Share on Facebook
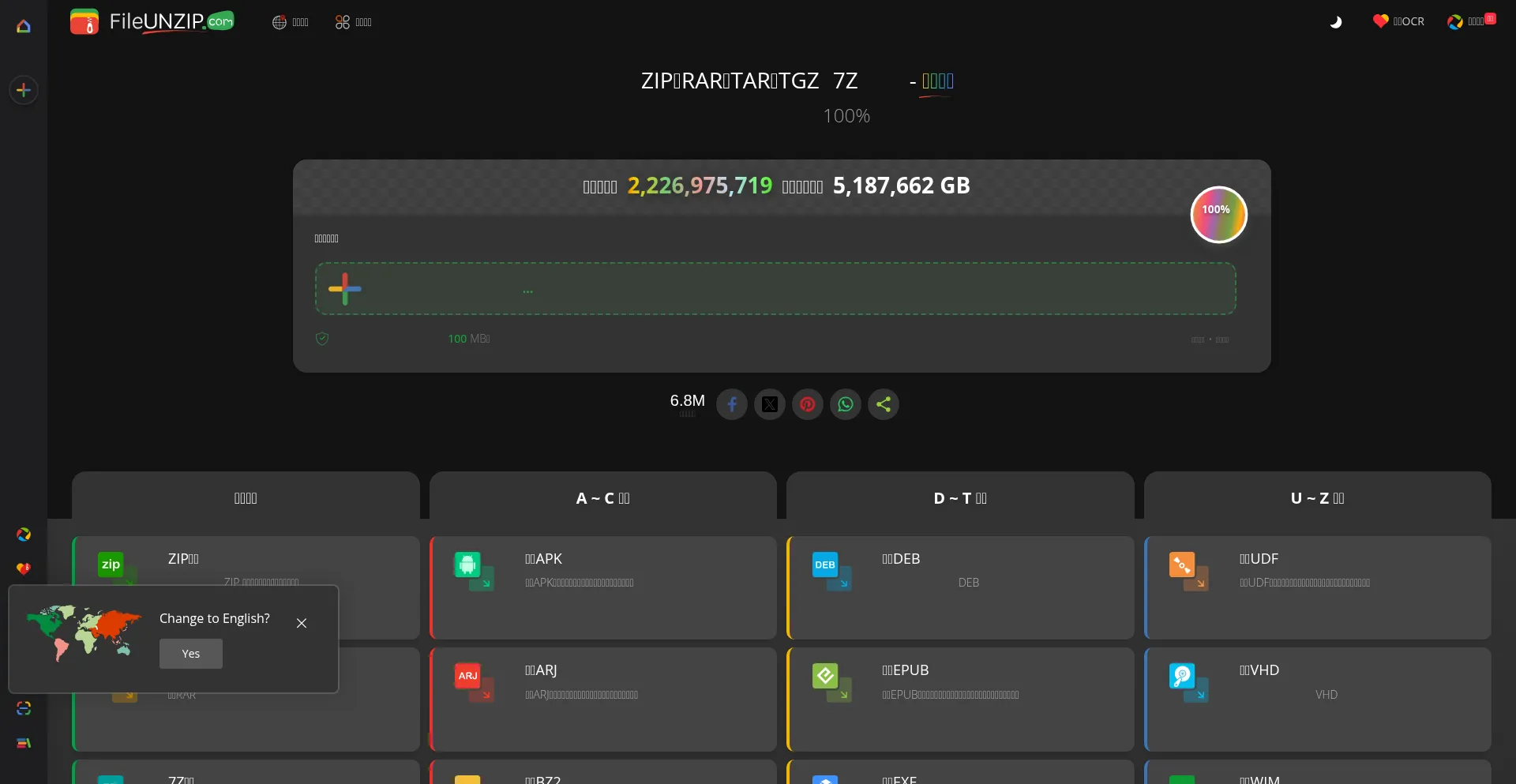 tap(732, 404)
